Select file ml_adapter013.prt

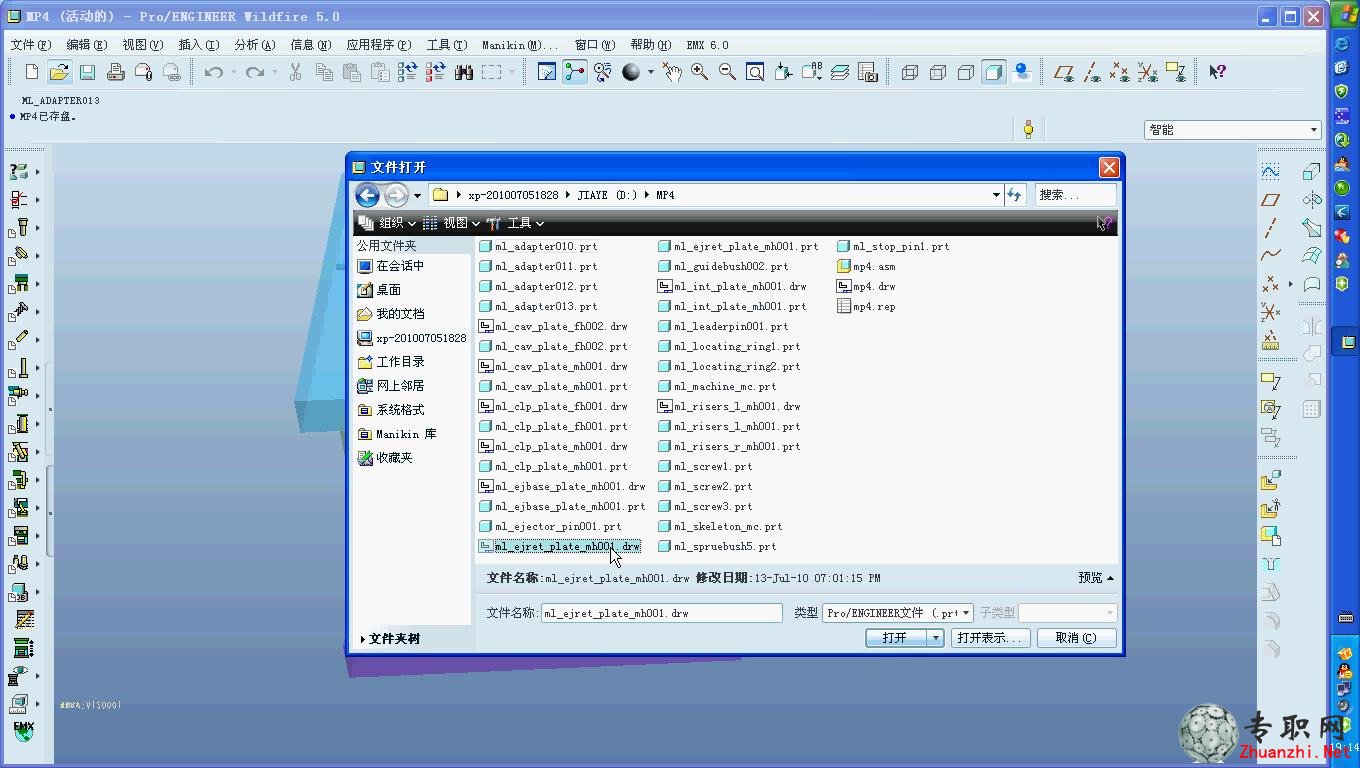click(538, 307)
